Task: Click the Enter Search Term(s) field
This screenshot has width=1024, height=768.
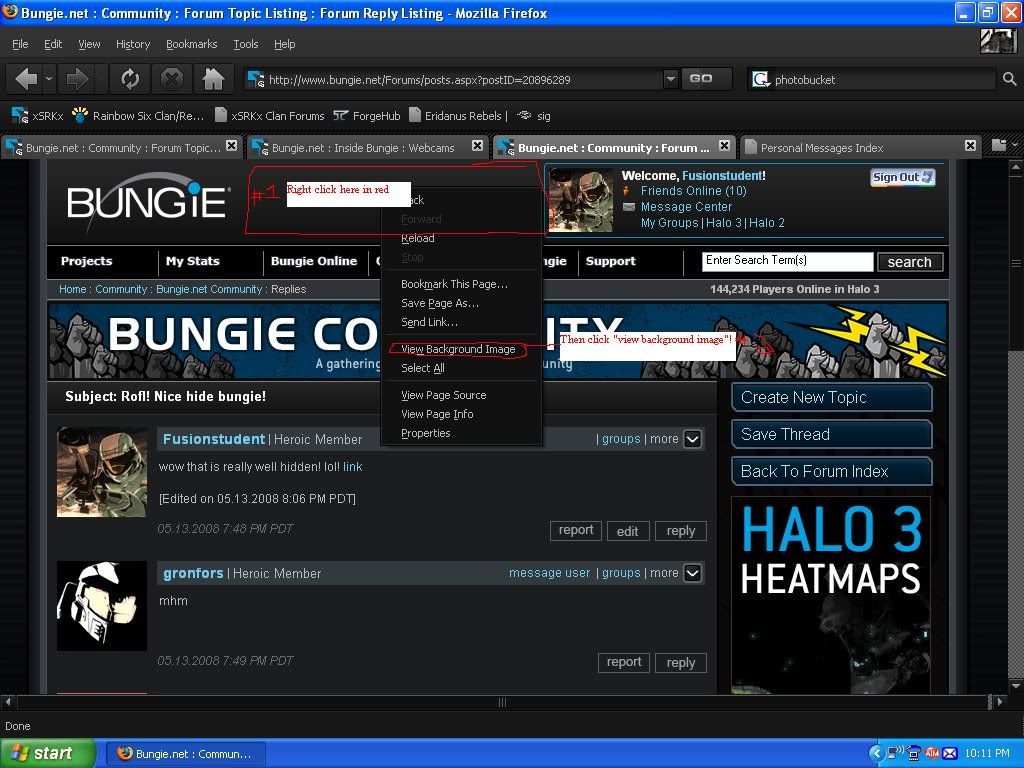Action: click(787, 261)
